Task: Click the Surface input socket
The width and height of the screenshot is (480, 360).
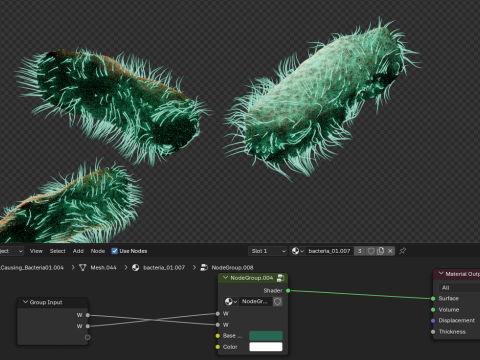Action: (x=433, y=299)
